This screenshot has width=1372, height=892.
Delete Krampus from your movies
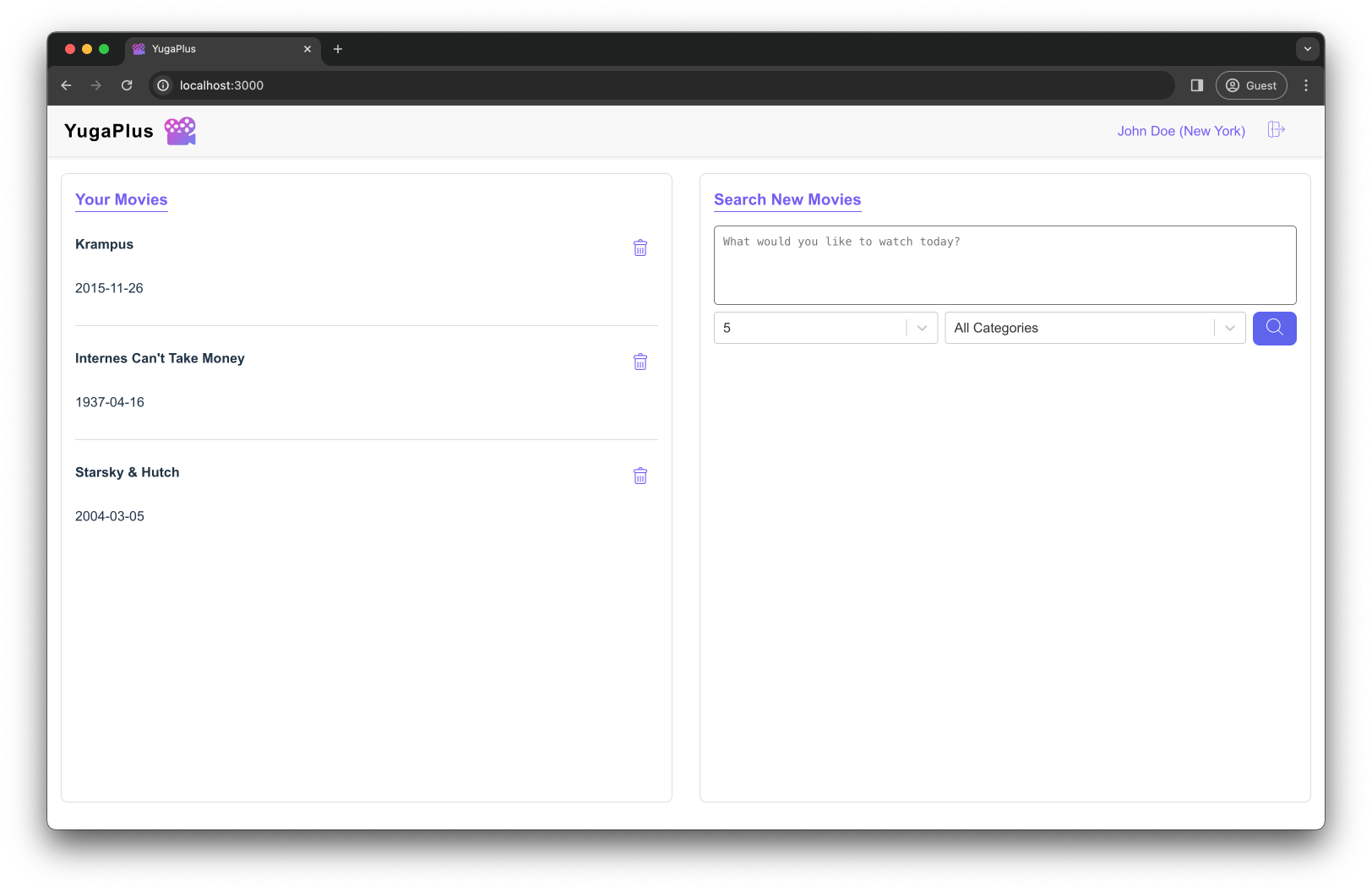tap(640, 247)
